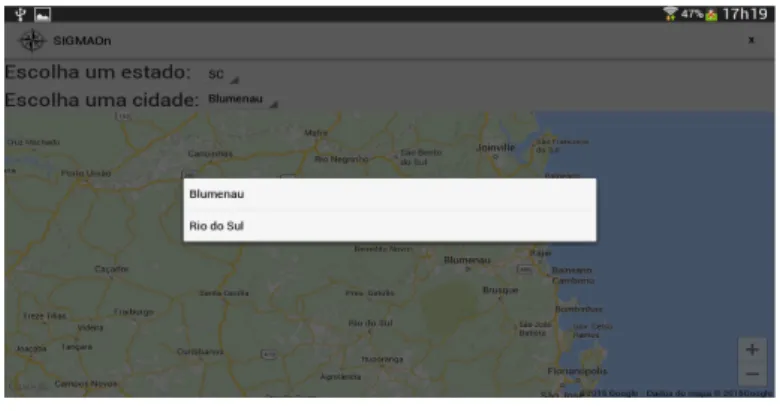The width and height of the screenshot is (780, 411).
Task: Tap the Florianópolis label on the map
Action: [577, 371]
